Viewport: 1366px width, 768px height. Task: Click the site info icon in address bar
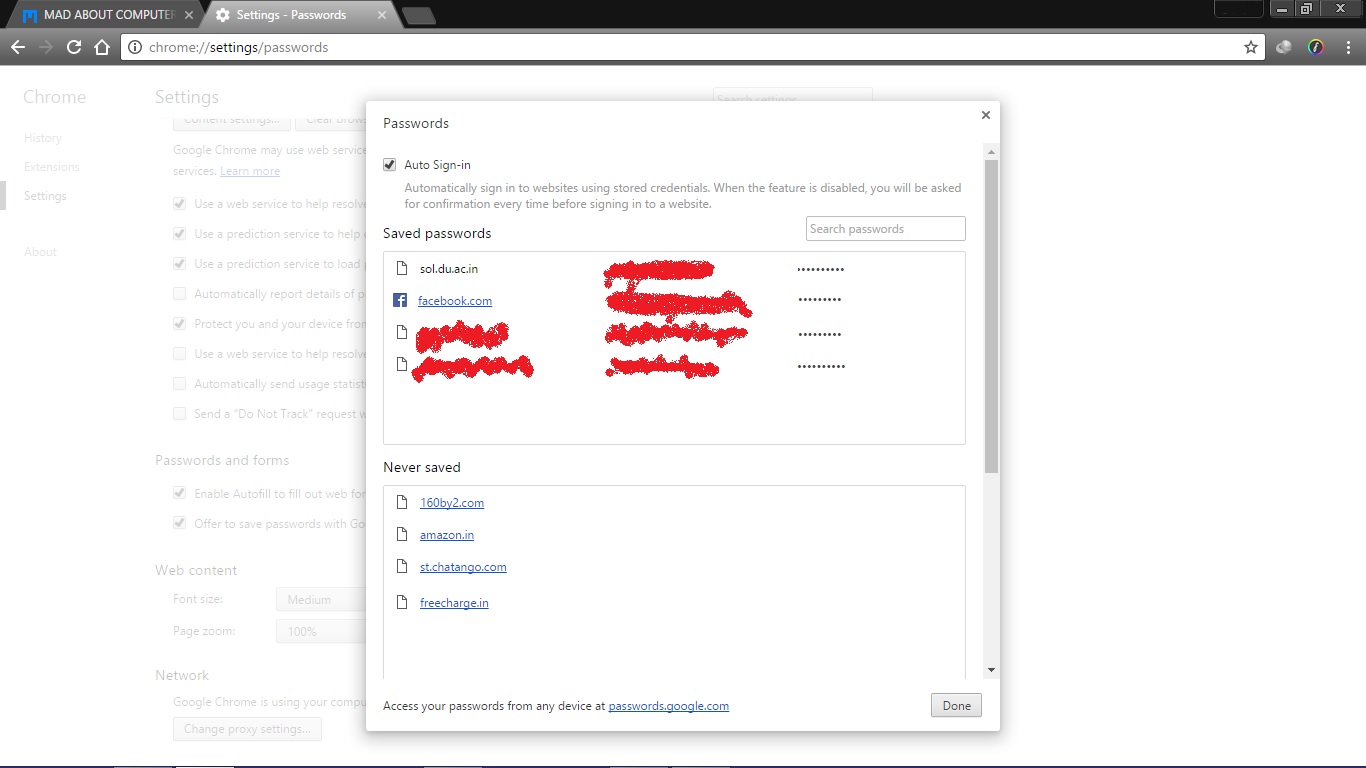pos(135,47)
